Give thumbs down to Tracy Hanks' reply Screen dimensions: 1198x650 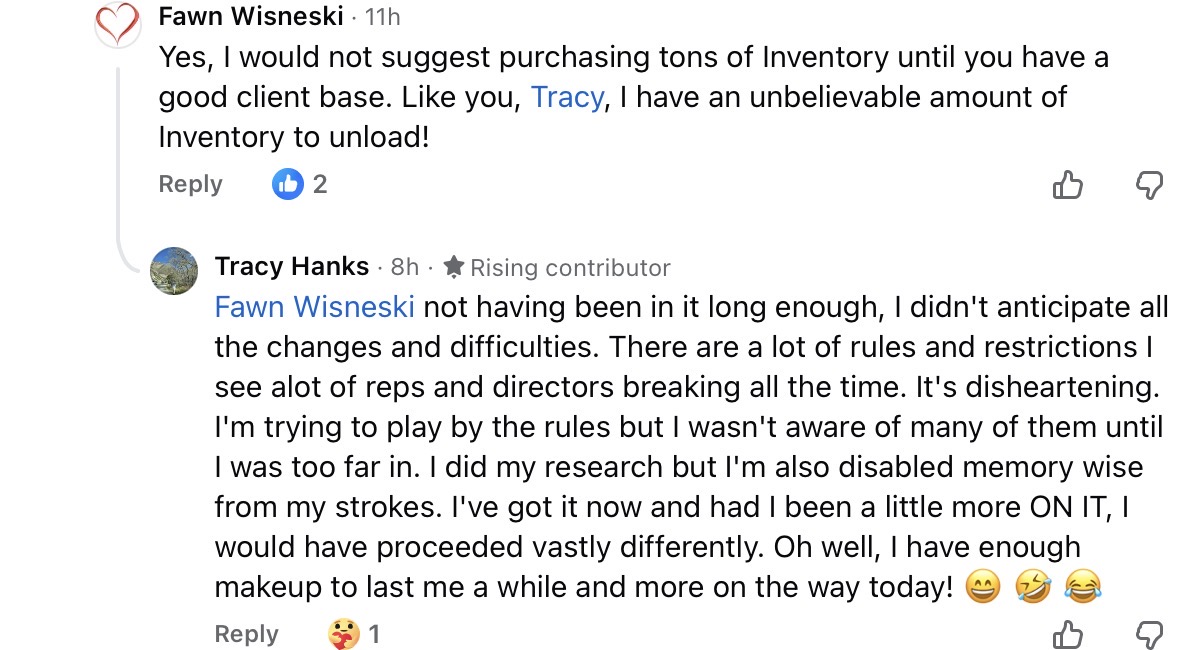pos(1150,634)
